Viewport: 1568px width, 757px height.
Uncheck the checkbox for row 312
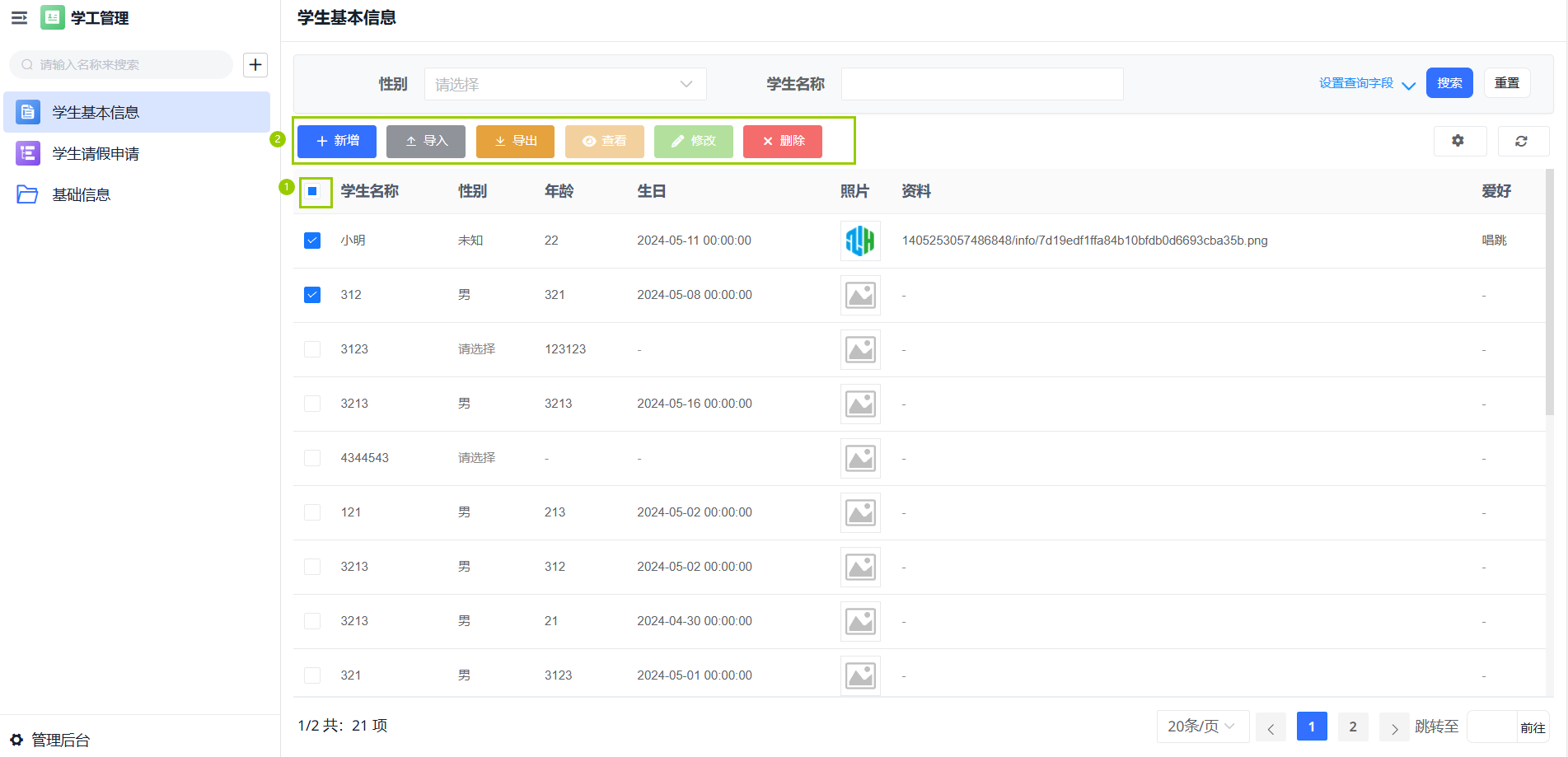click(312, 295)
